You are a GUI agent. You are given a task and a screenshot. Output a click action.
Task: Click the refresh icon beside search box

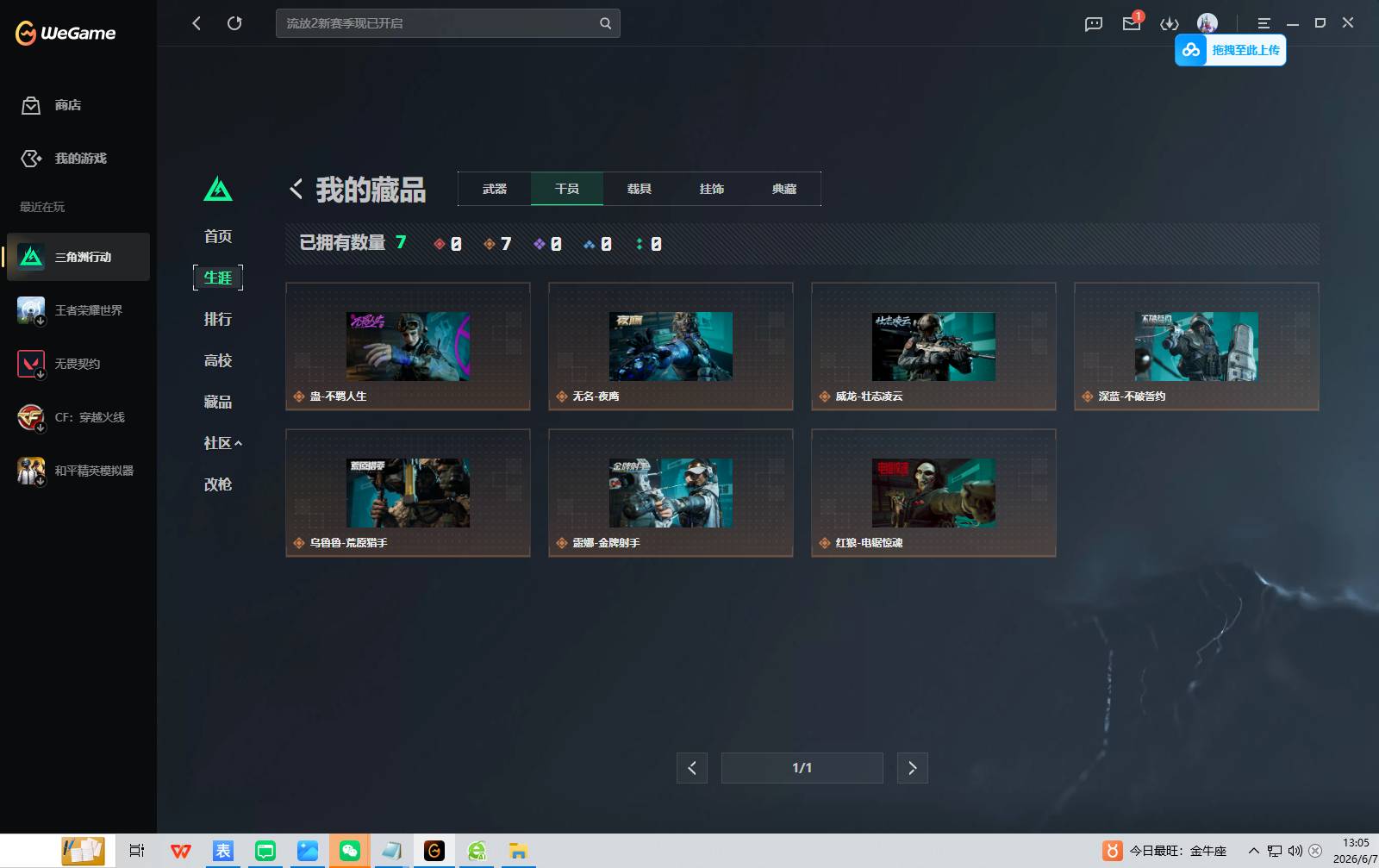234,23
